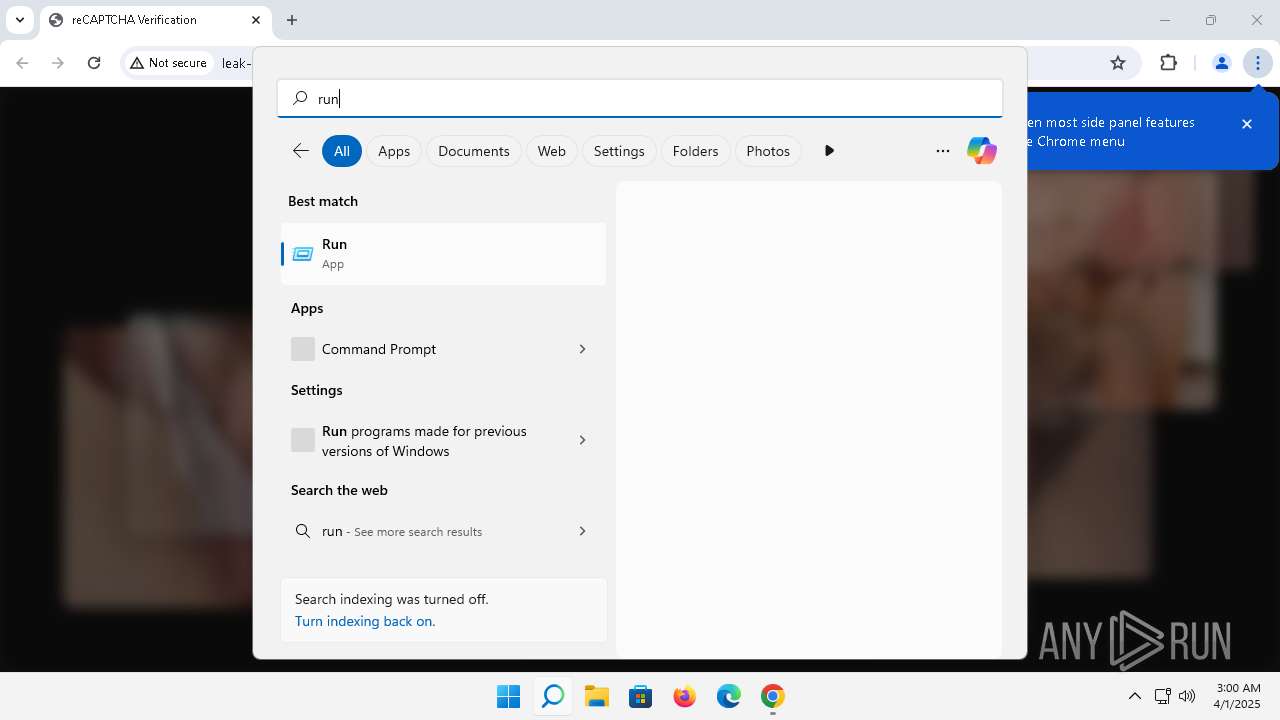Switch to the Photos filter tab
Viewport: 1280px width, 720px height.
pos(768,151)
